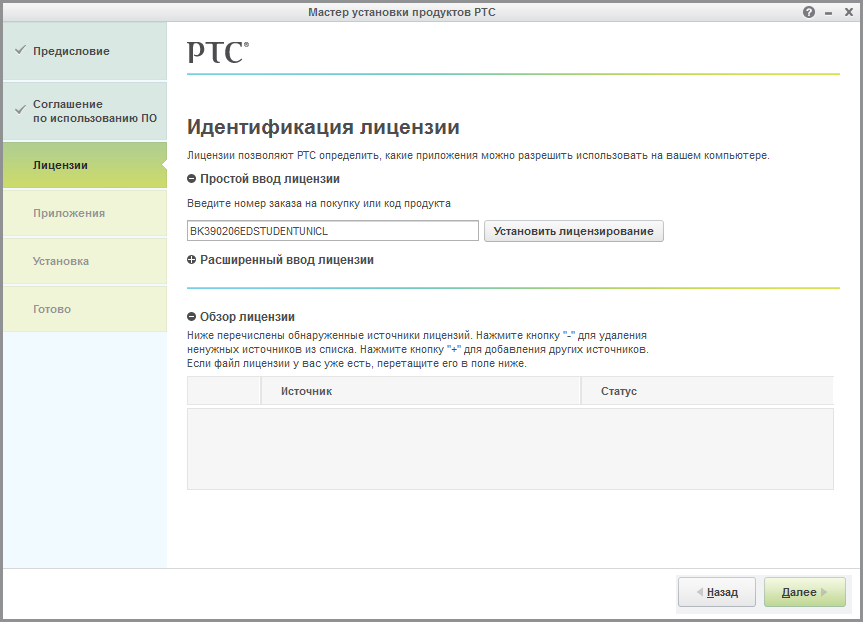Open the Соглашение по использованию ПО step
863x622 pixels.
pyautogui.click(x=85, y=111)
